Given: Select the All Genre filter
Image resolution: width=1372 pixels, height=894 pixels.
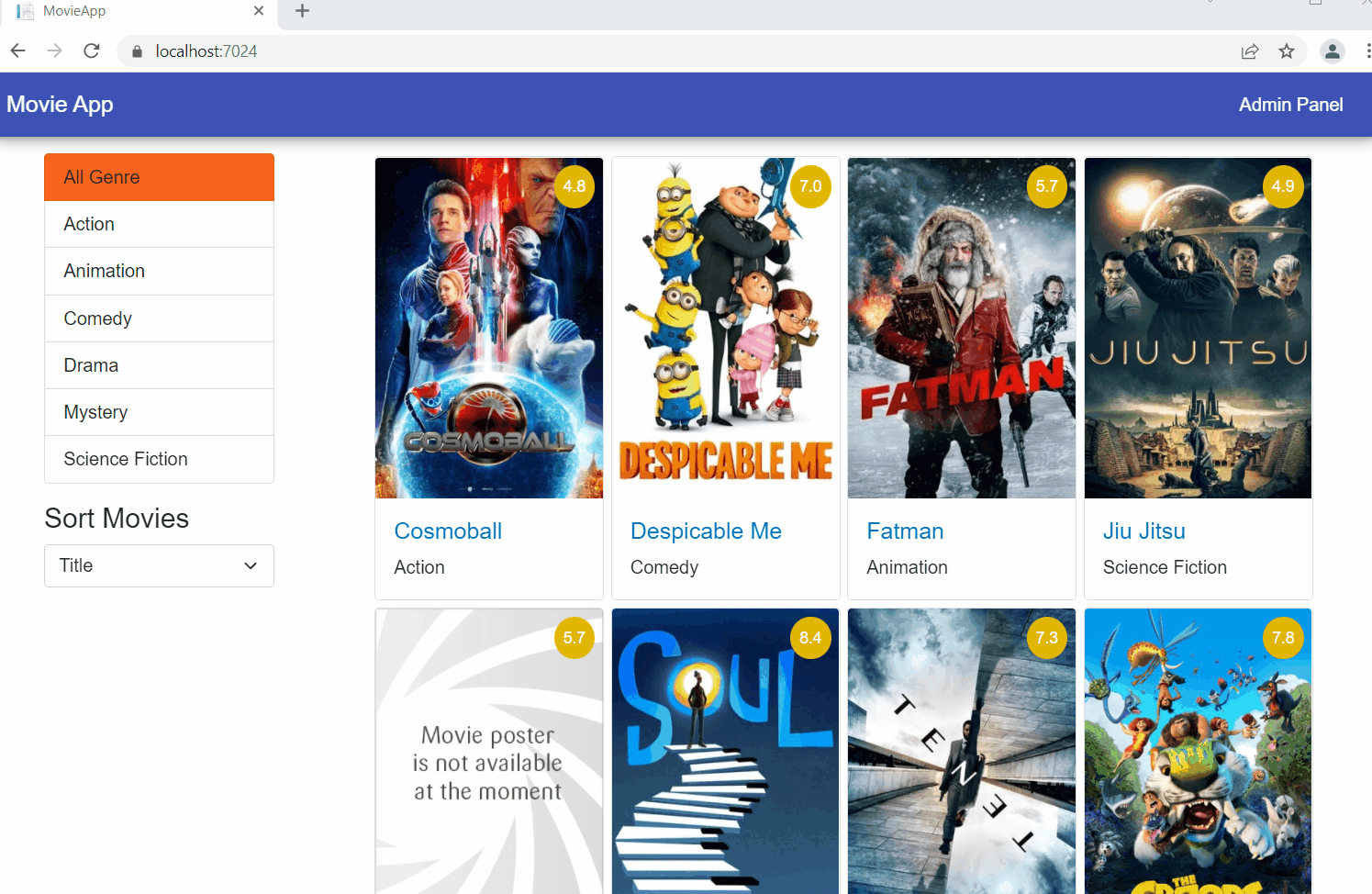Looking at the screenshot, I should pos(159,177).
